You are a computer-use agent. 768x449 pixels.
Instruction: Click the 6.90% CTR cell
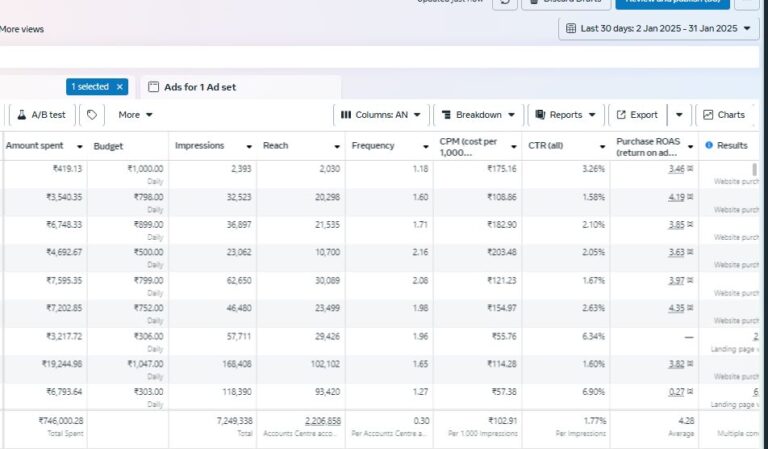(594, 392)
